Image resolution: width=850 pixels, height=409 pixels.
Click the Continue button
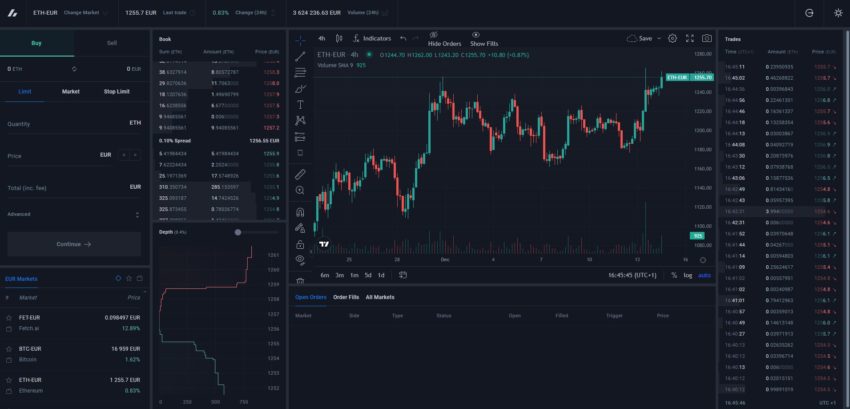[x=74, y=244]
